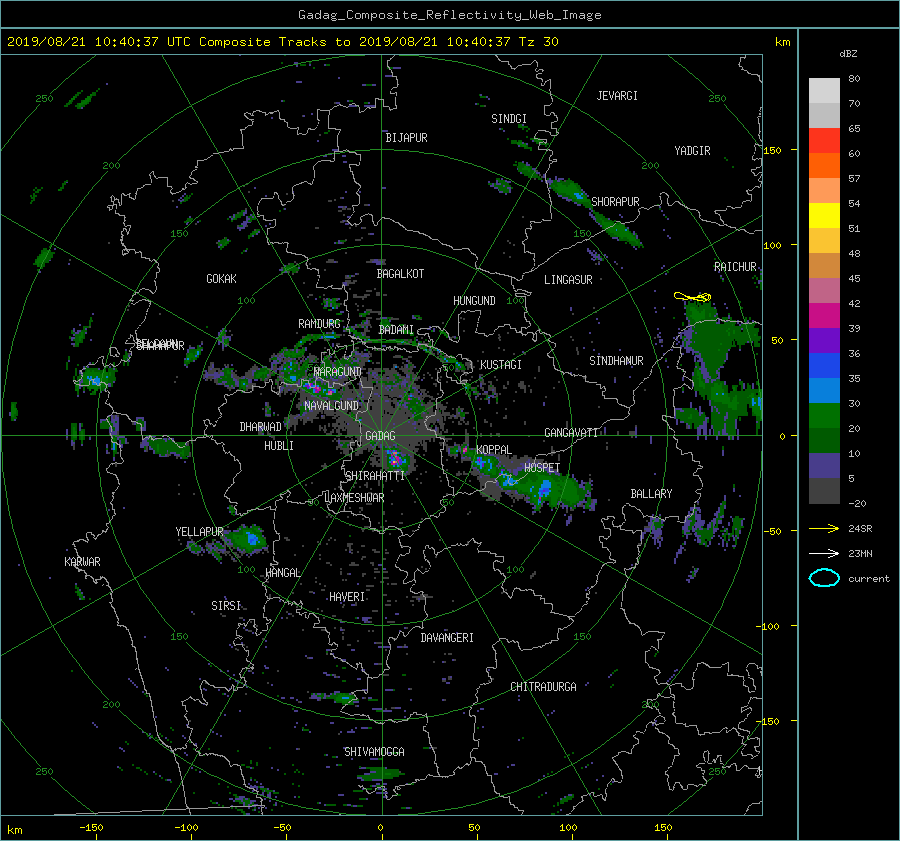Click the 80 dBZ scale value
This screenshot has width=900, height=841.
click(x=854, y=79)
